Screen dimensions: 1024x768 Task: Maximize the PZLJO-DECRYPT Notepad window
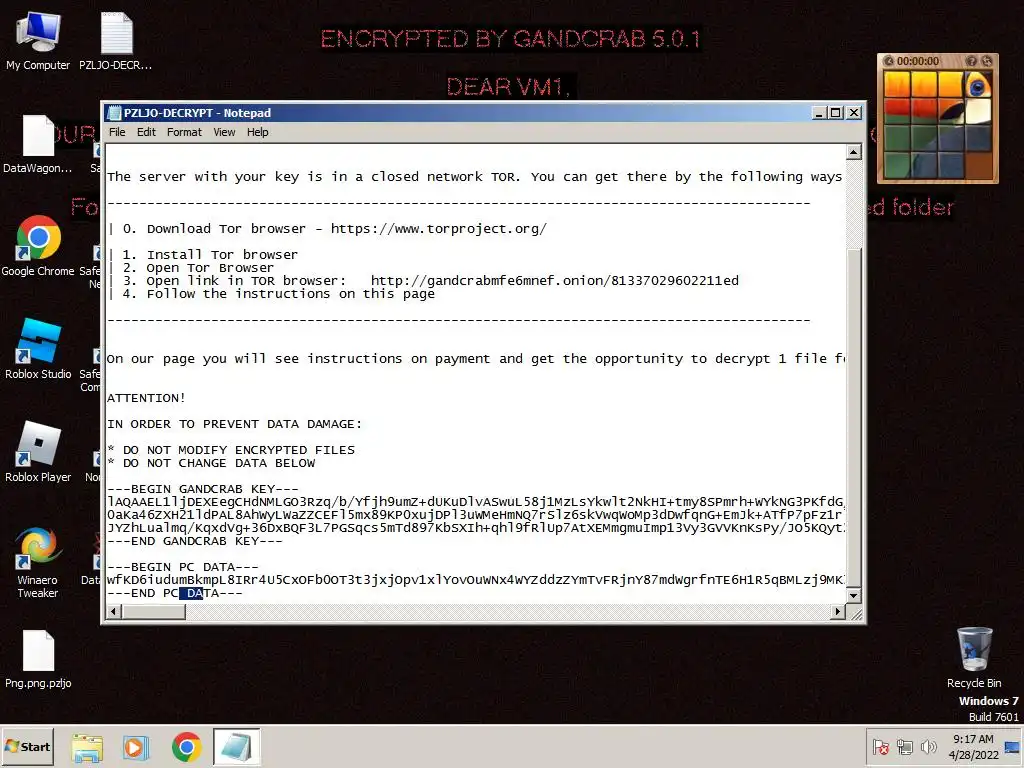(x=835, y=113)
